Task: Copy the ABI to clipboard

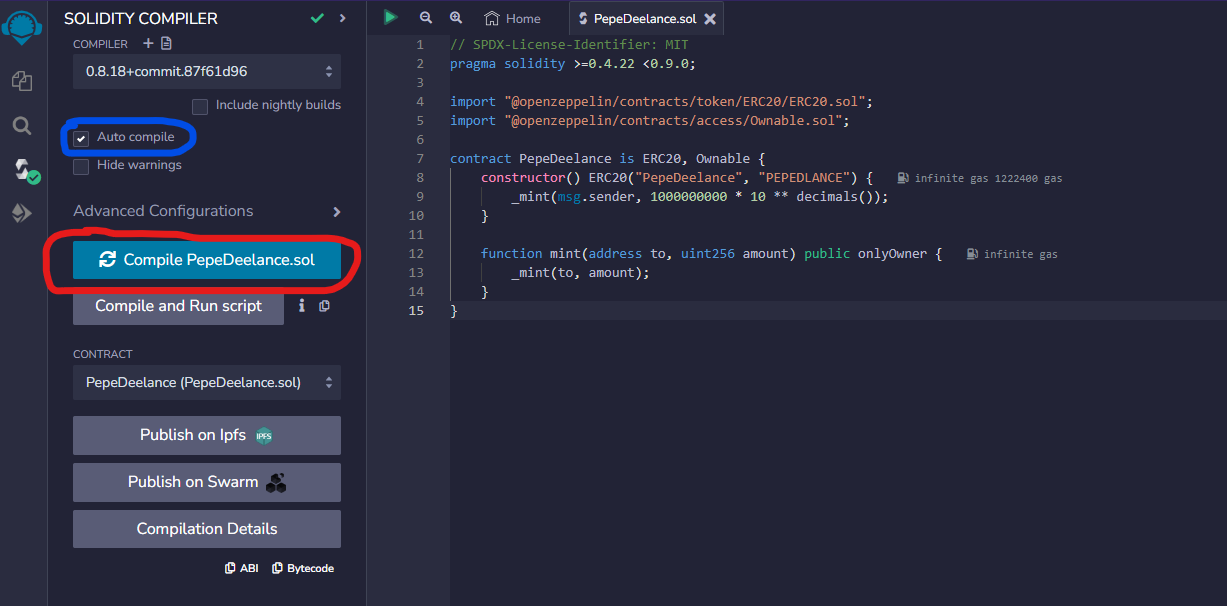Action: click(x=241, y=568)
